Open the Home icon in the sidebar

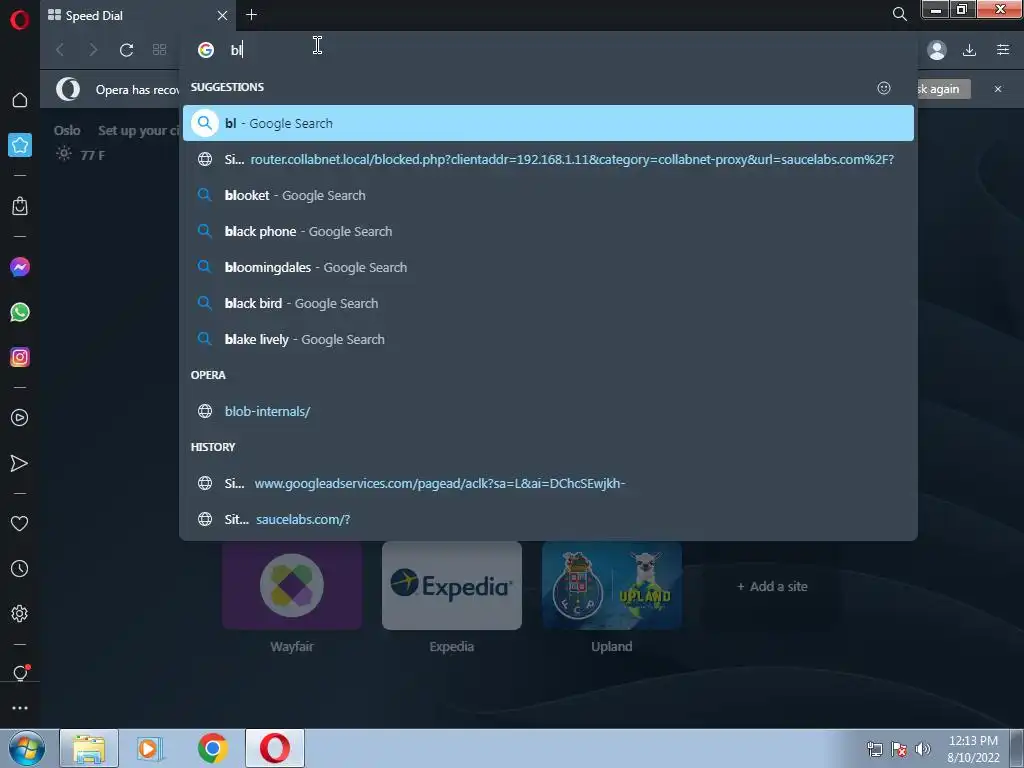(20, 100)
